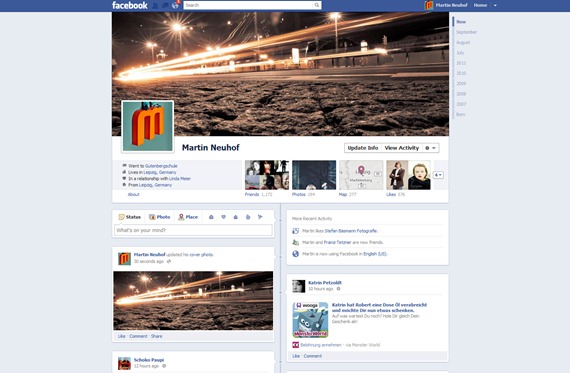The width and height of the screenshot is (570, 373).
Task: Open Martin Neuhof profile link in the top bar
Action: coord(451,5)
